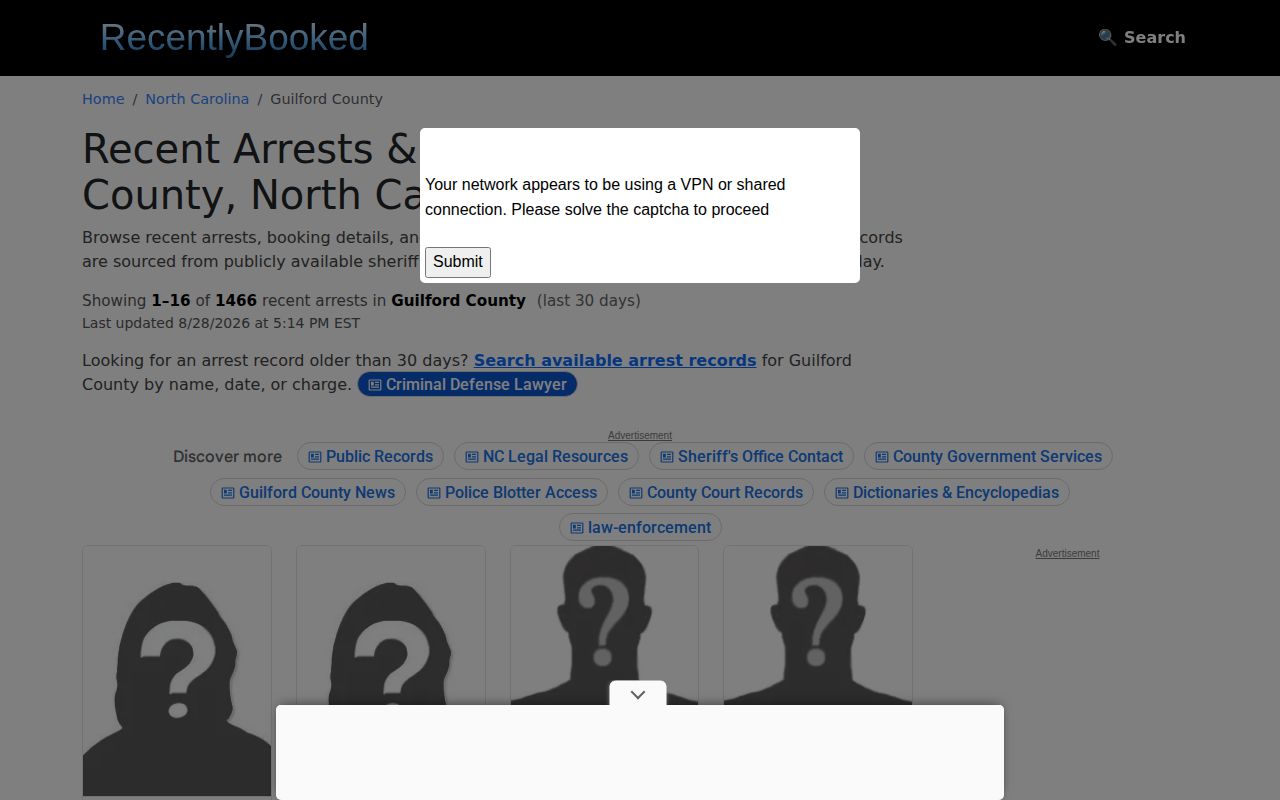Click the Criminal Defense Lawyer pill
The image size is (1280, 800).
click(467, 384)
